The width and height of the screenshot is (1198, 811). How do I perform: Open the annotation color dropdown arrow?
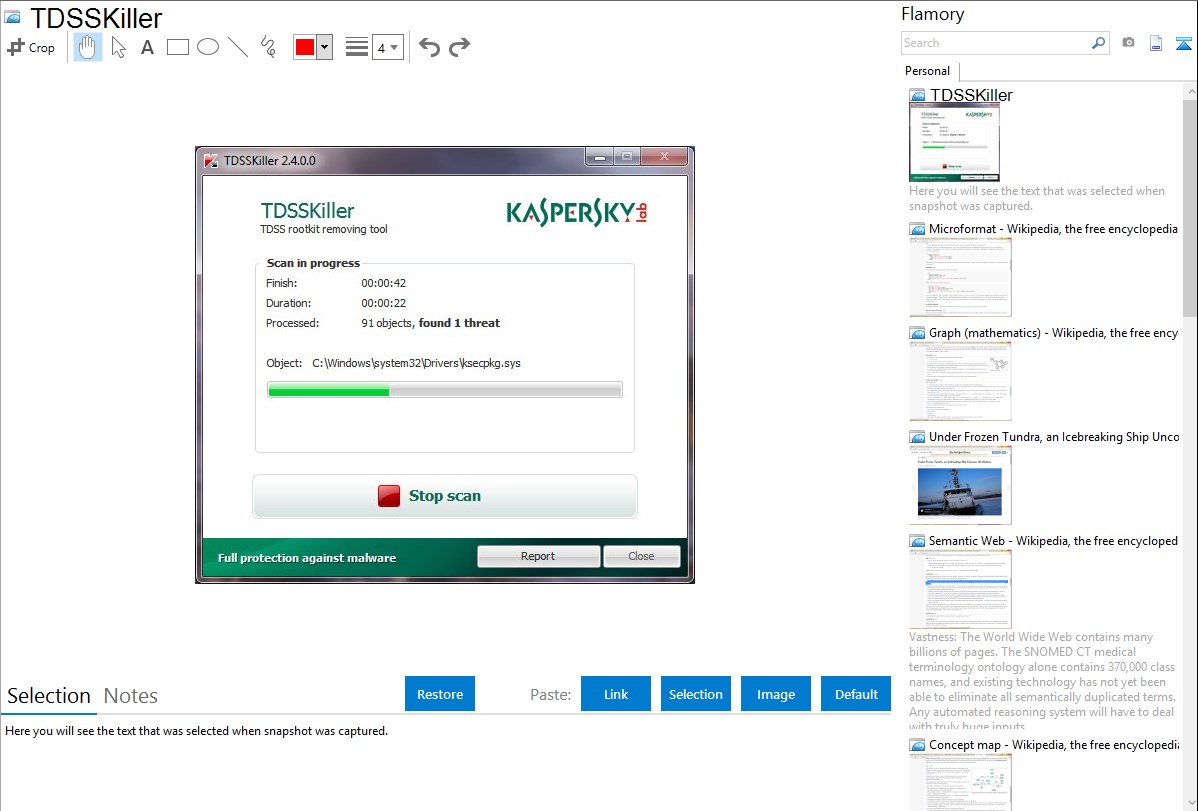[325, 47]
